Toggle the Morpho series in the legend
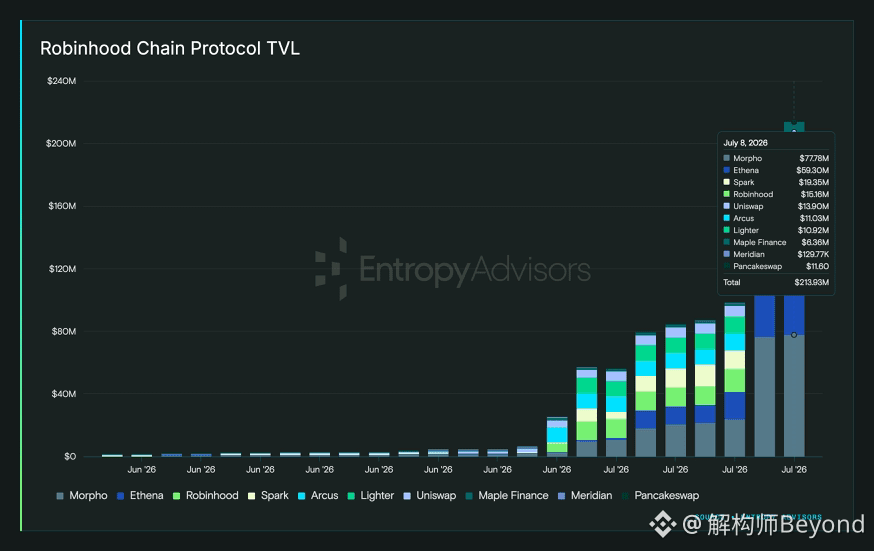 pos(82,495)
